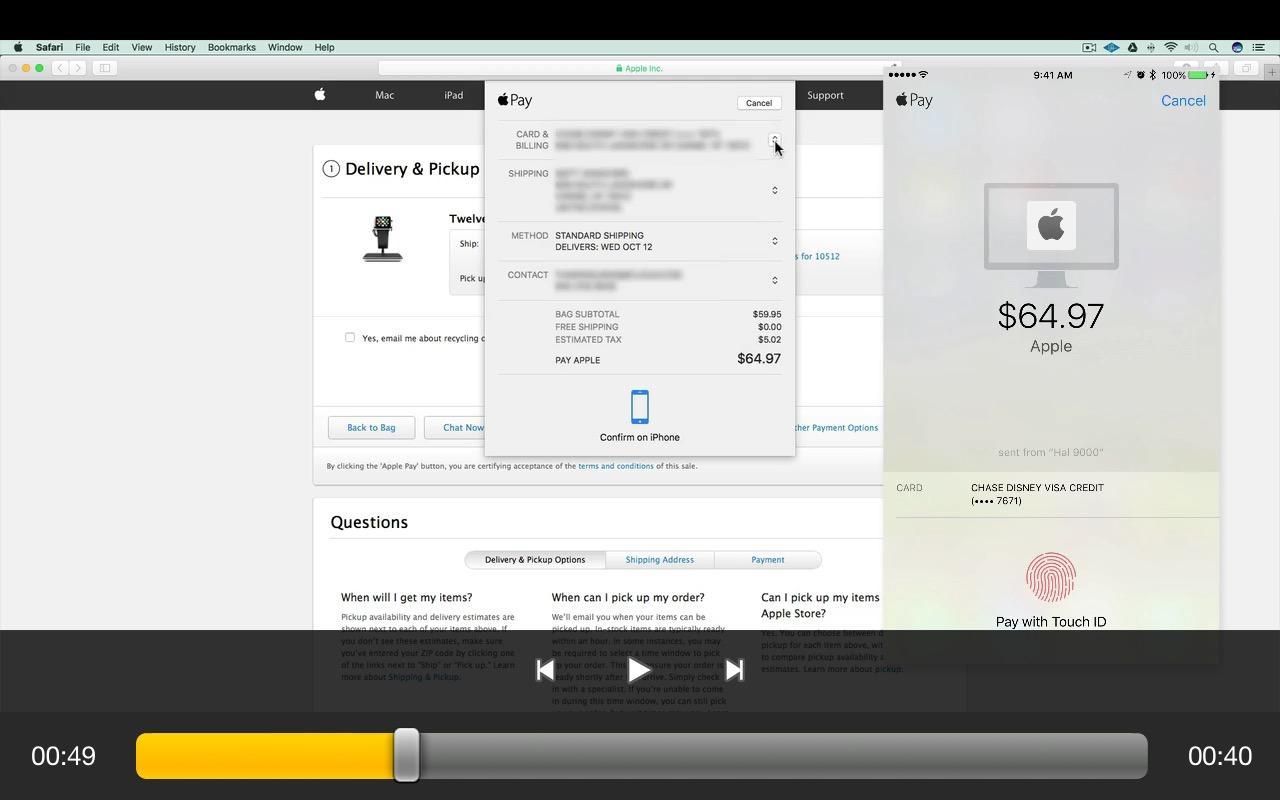Select the Delivery & Pickup Options tab

pyautogui.click(x=535, y=560)
